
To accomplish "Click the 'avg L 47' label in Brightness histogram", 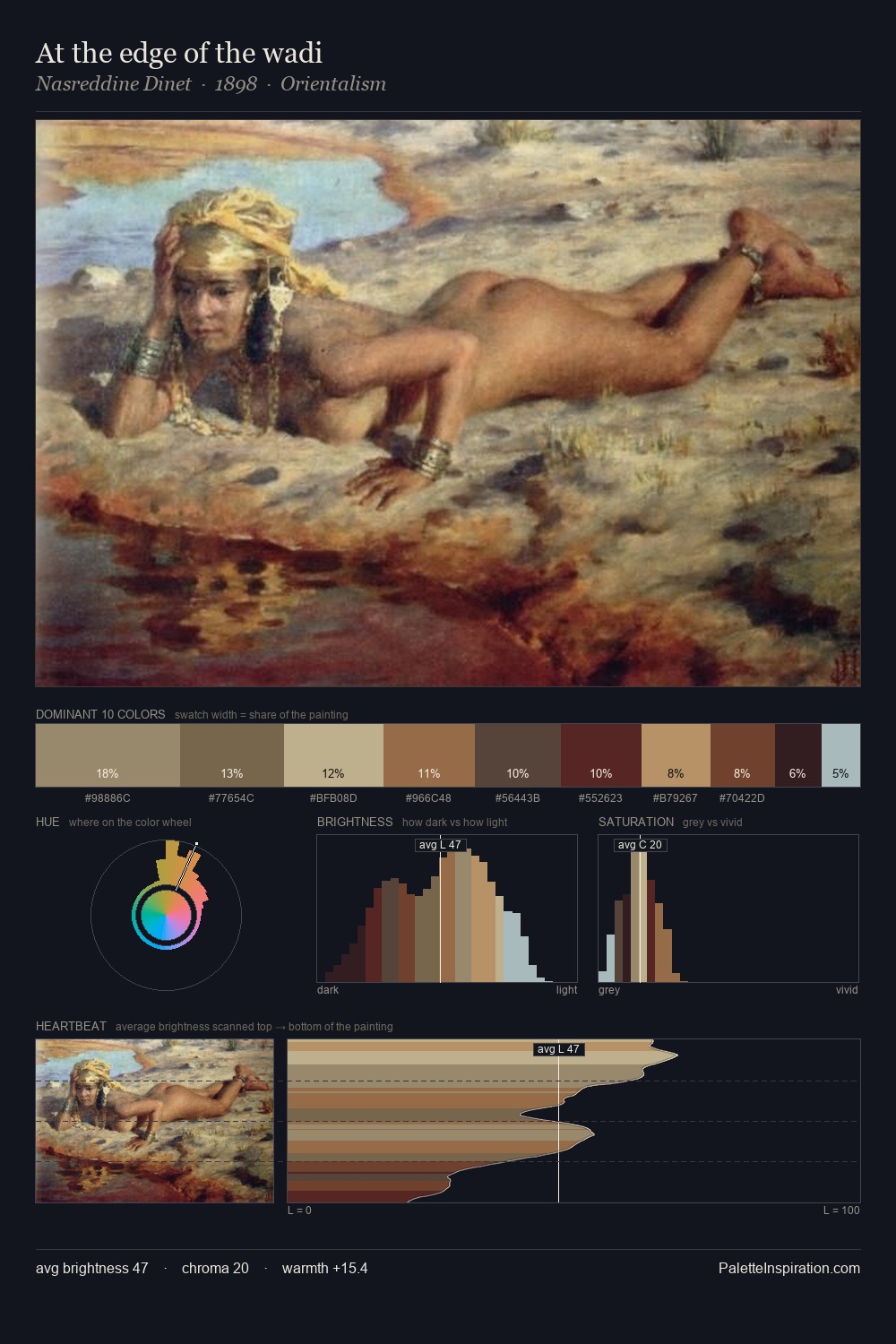I will (x=440, y=845).
